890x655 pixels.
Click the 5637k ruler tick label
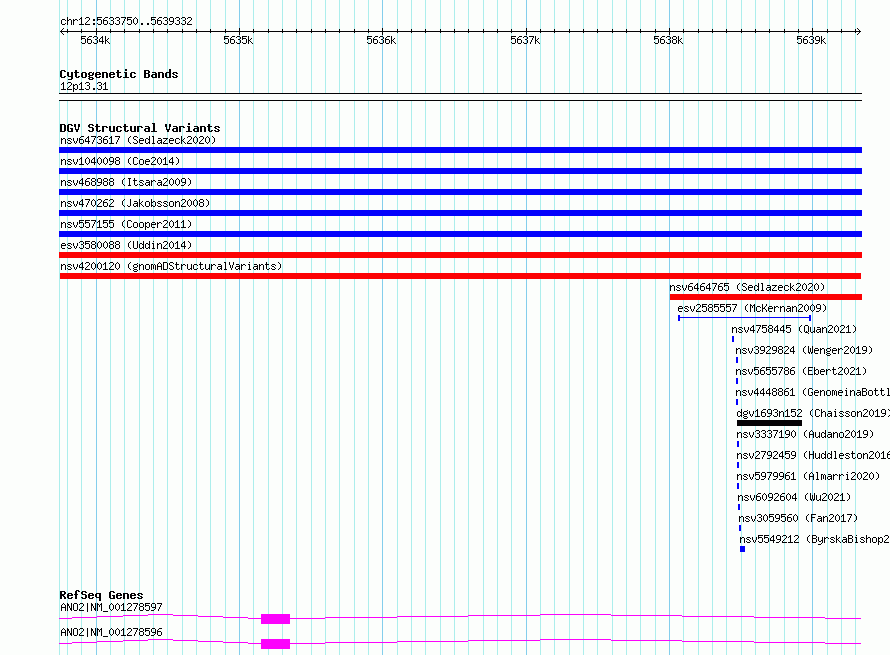[x=525, y=40]
